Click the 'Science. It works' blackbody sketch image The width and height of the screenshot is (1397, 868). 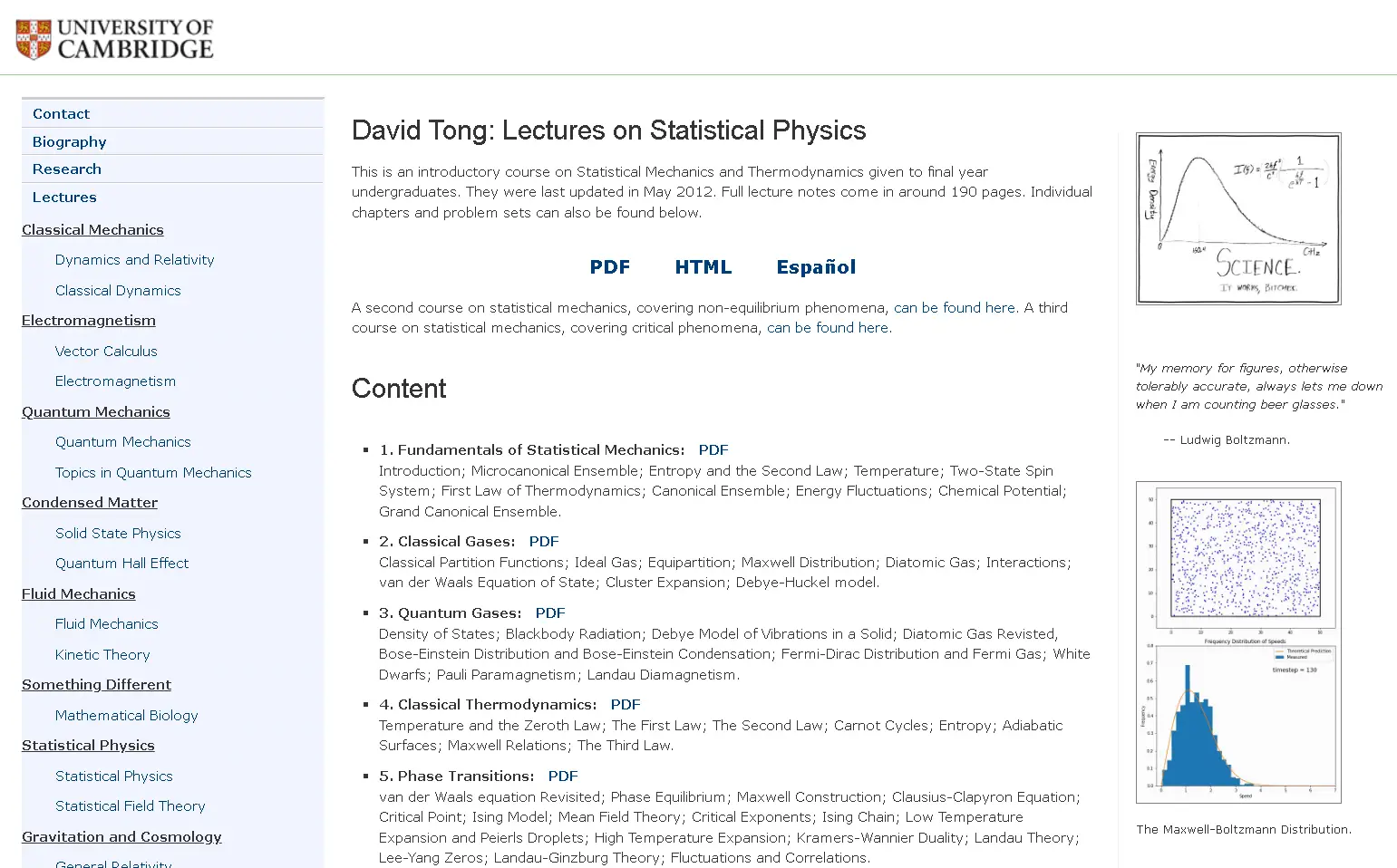coord(1237,218)
